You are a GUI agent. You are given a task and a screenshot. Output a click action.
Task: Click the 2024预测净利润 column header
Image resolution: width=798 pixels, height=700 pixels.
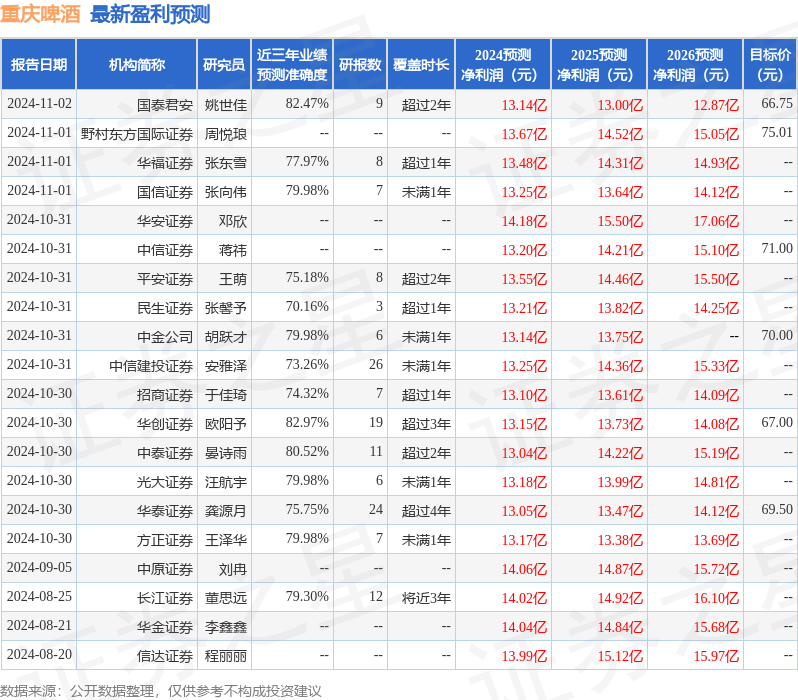click(503, 65)
